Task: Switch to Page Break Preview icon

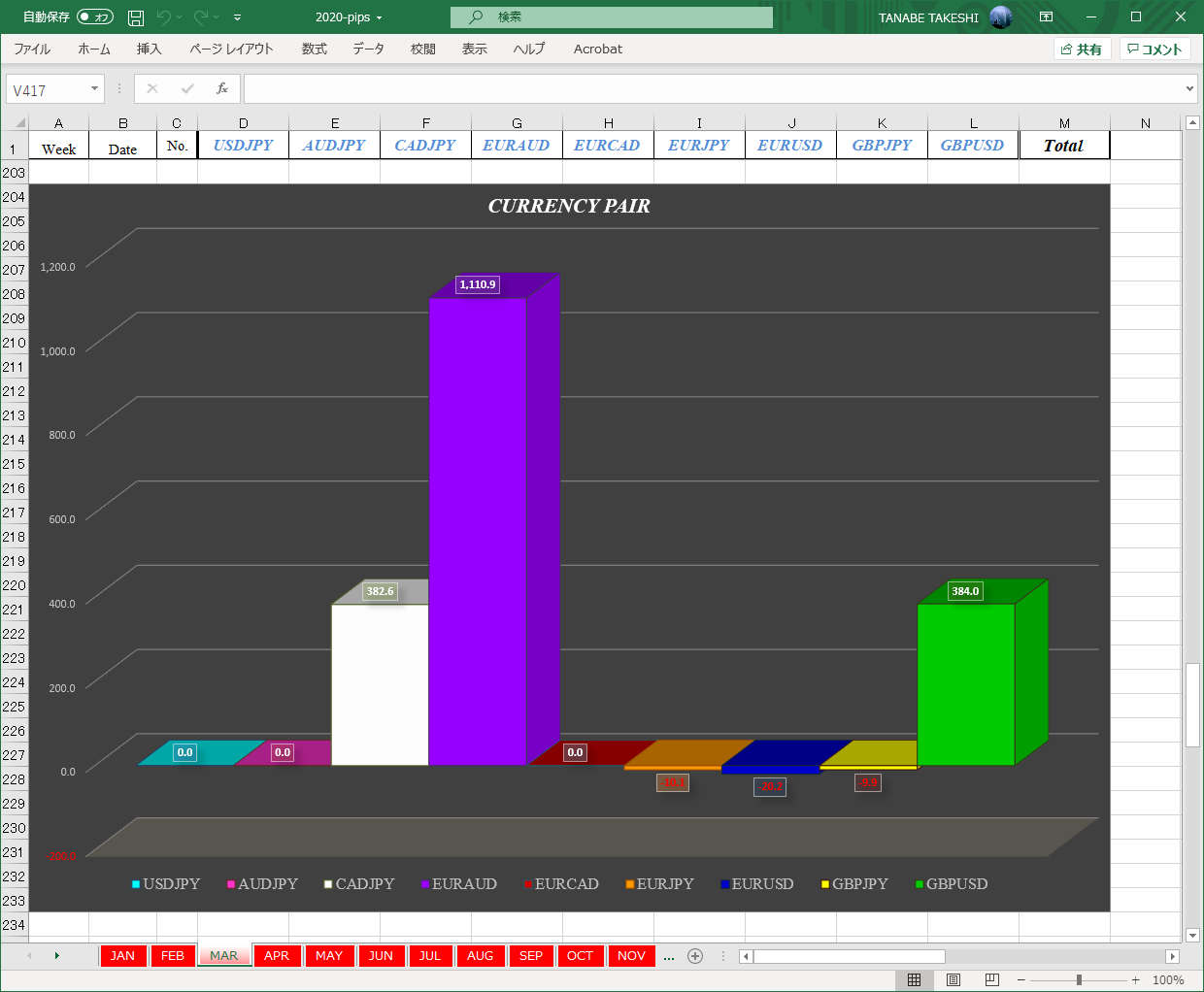Action: point(991,980)
